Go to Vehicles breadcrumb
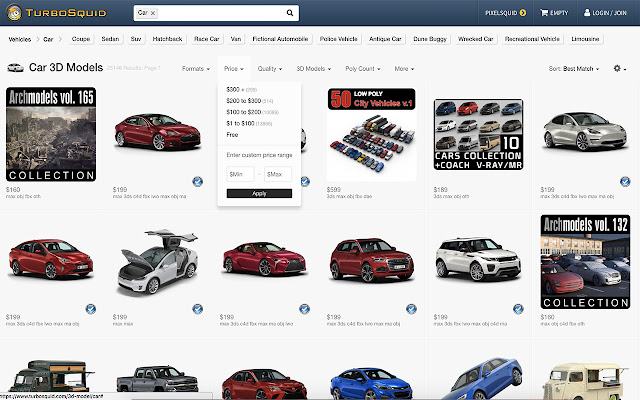This screenshot has width=640, height=400. coord(20,39)
